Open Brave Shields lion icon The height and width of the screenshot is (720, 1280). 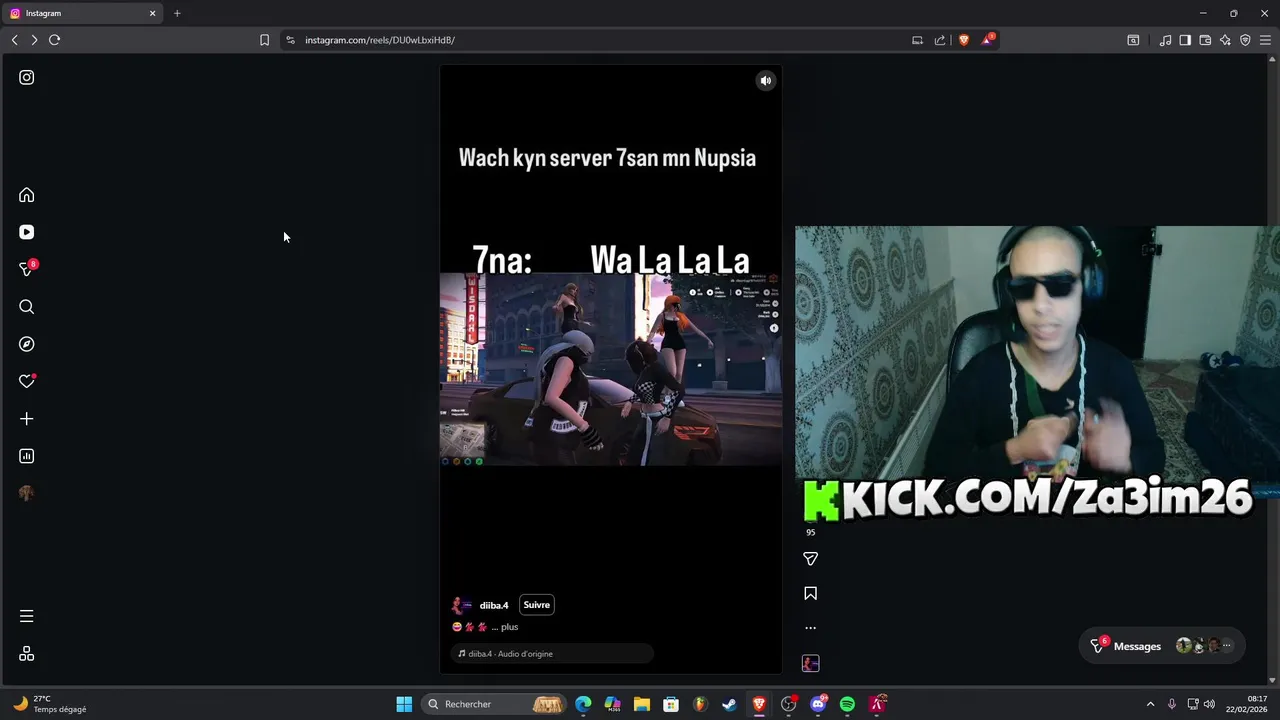click(x=964, y=40)
